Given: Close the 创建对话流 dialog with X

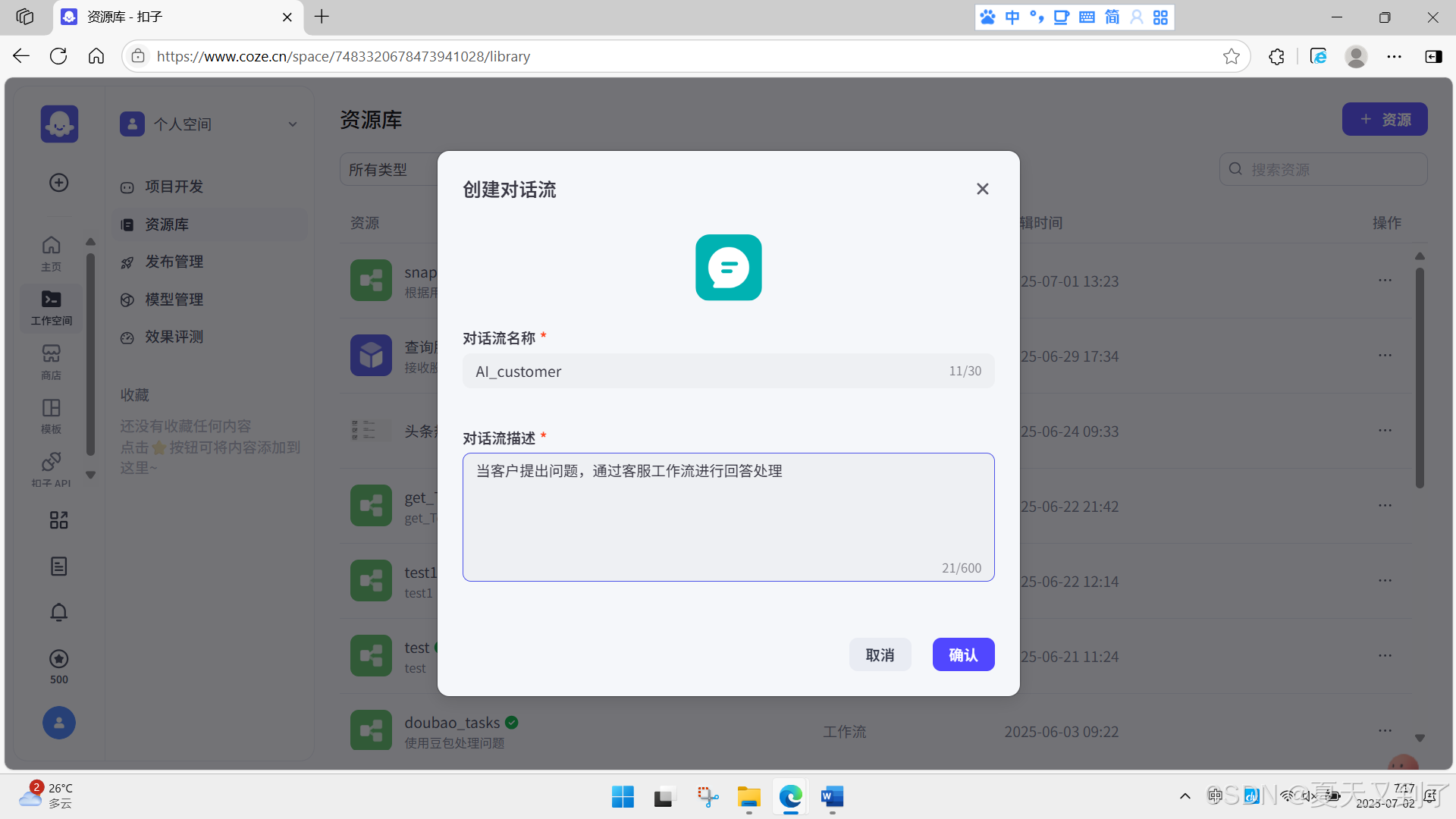Looking at the screenshot, I should (x=982, y=189).
